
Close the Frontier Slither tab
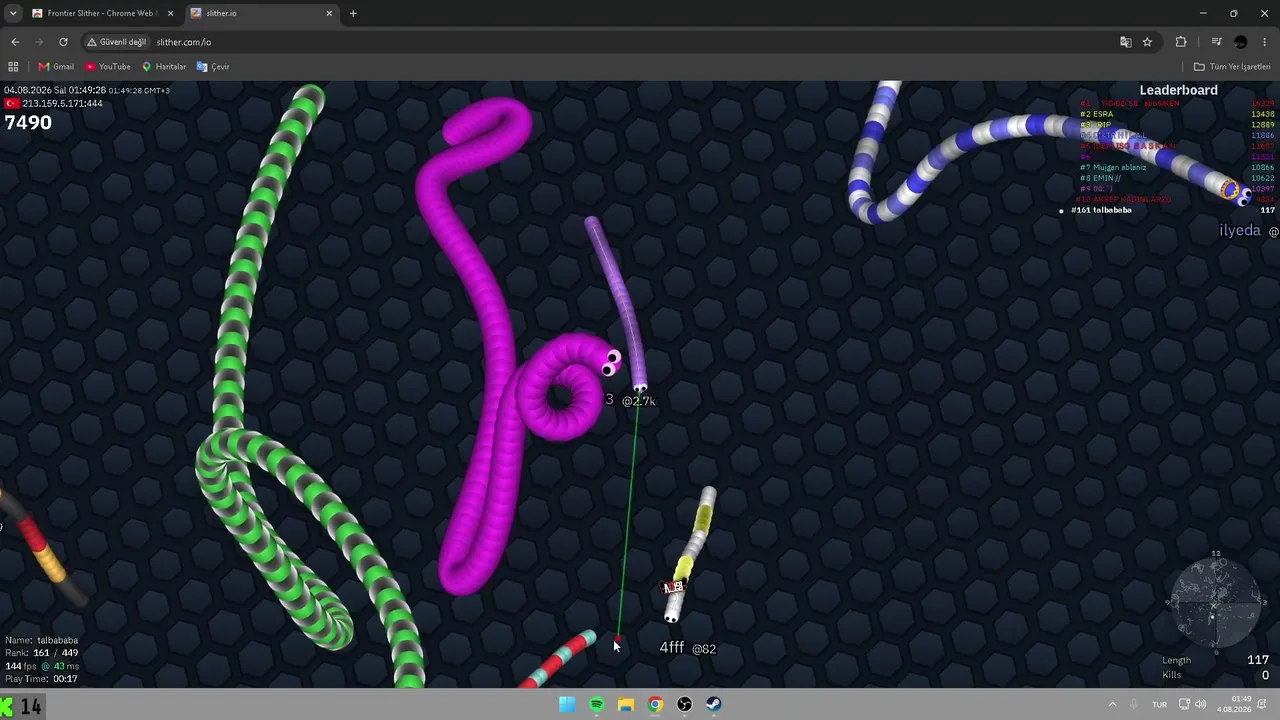[x=171, y=13]
